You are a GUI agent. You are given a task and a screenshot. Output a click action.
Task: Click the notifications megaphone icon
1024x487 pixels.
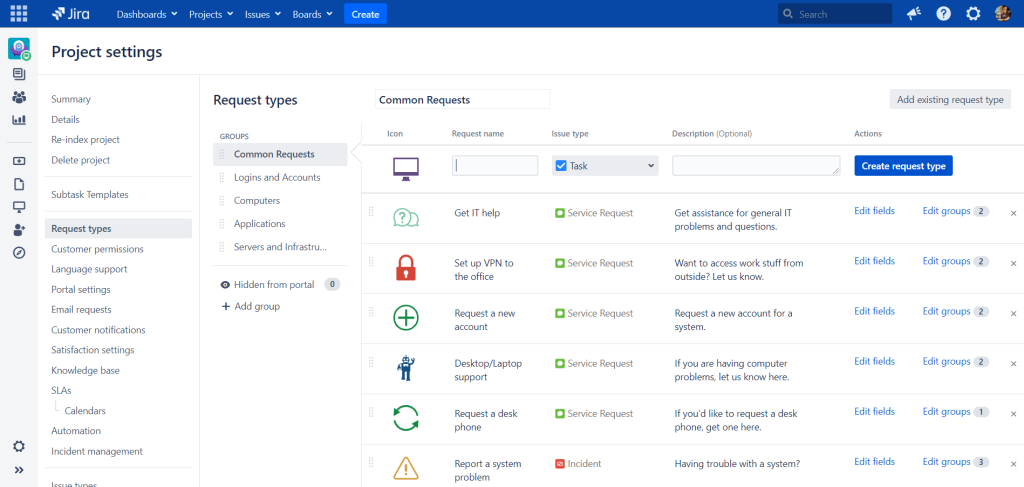(913, 14)
